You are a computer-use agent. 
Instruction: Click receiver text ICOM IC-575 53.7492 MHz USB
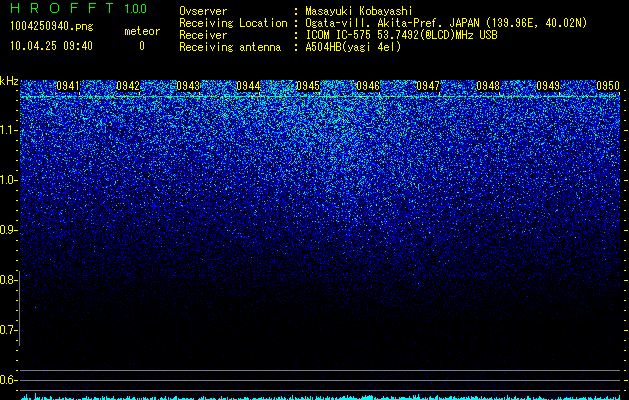[x=401, y=35]
